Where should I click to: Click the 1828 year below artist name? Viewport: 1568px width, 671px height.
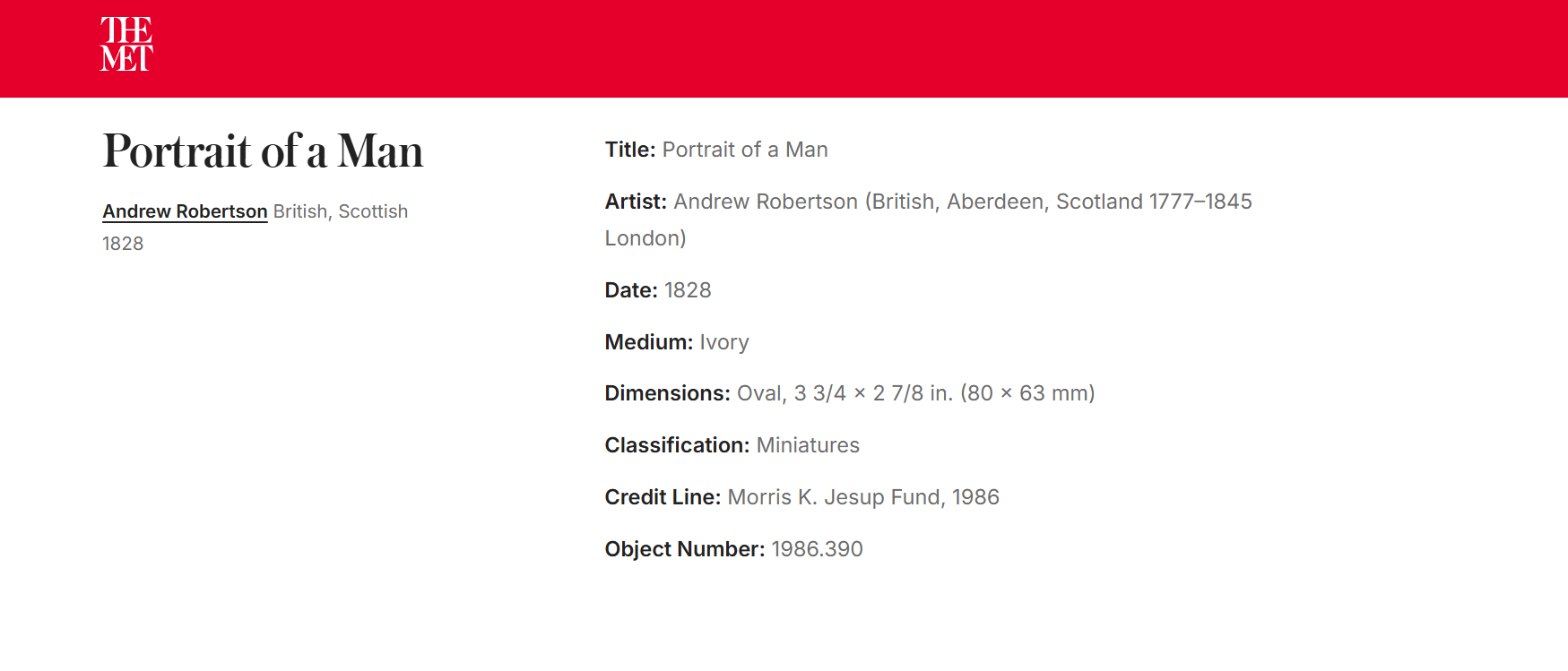click(x=123, y=244)
